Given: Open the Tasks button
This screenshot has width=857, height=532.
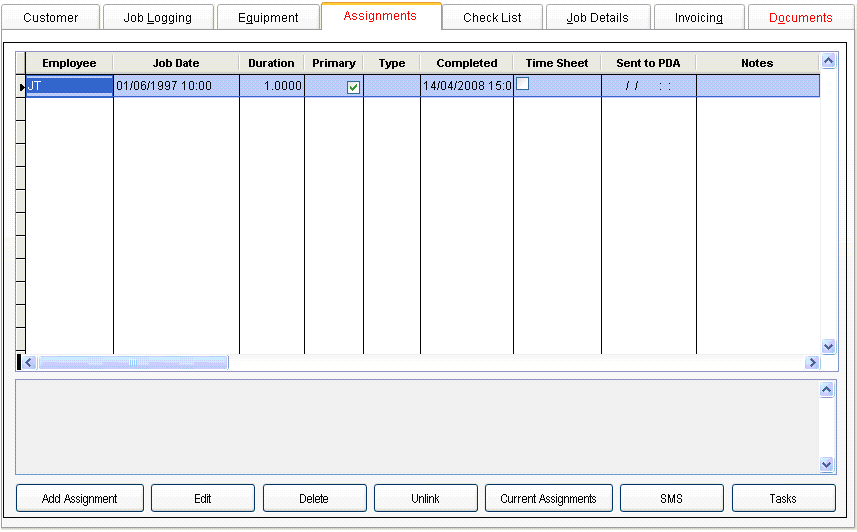Looking at the screenshot, I should (x=783, y=498).
